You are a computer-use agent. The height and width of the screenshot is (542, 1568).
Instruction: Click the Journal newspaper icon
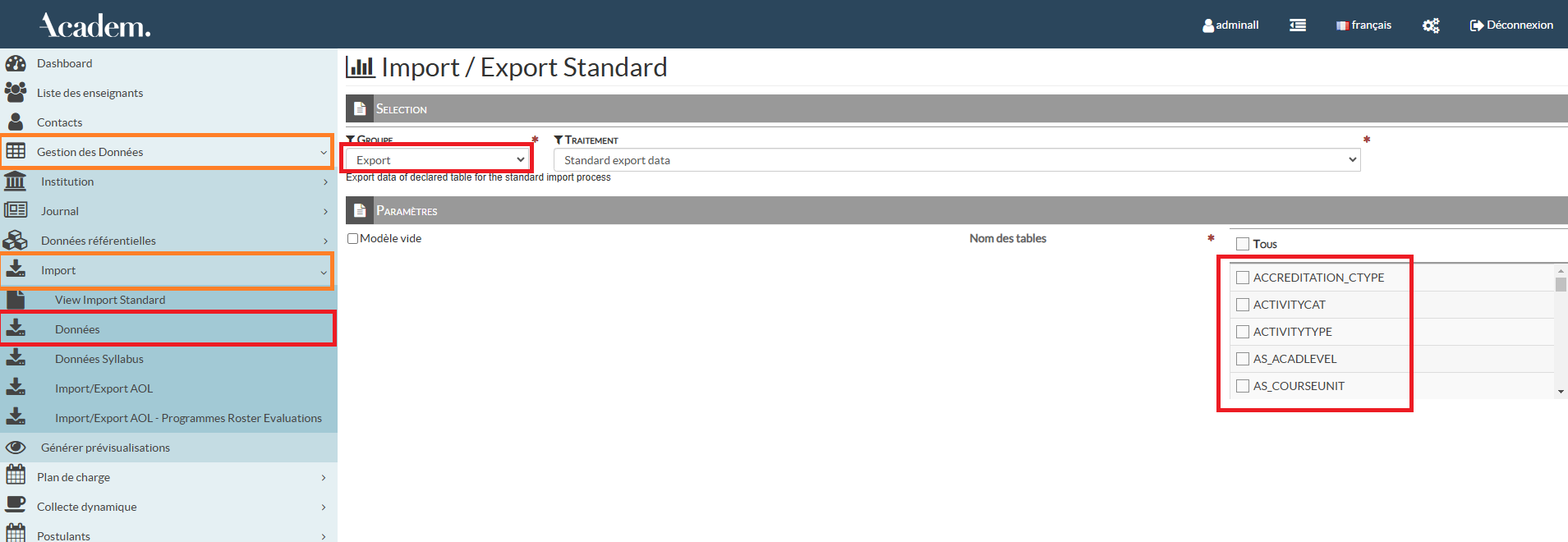click(16, 211)
